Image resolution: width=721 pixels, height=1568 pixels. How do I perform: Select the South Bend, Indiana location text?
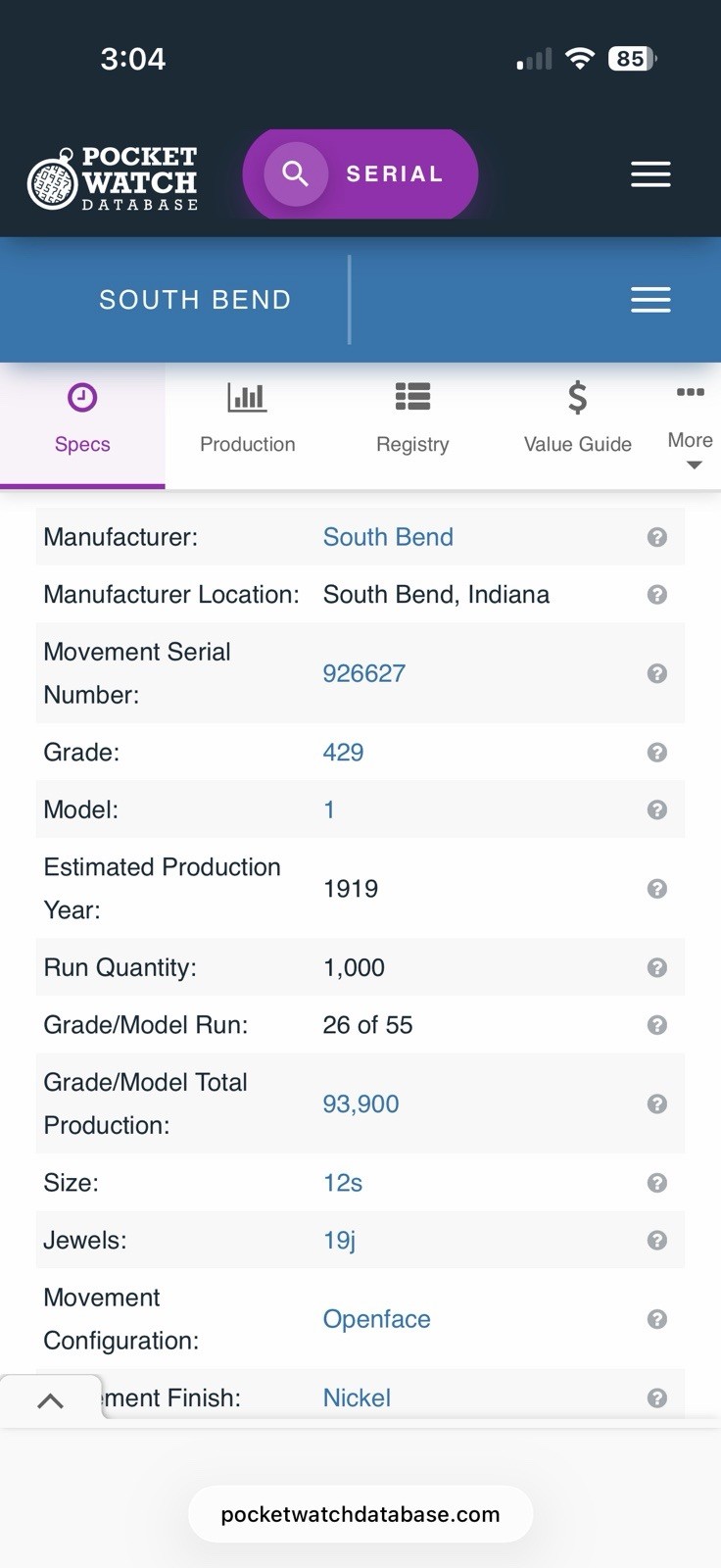436,595
